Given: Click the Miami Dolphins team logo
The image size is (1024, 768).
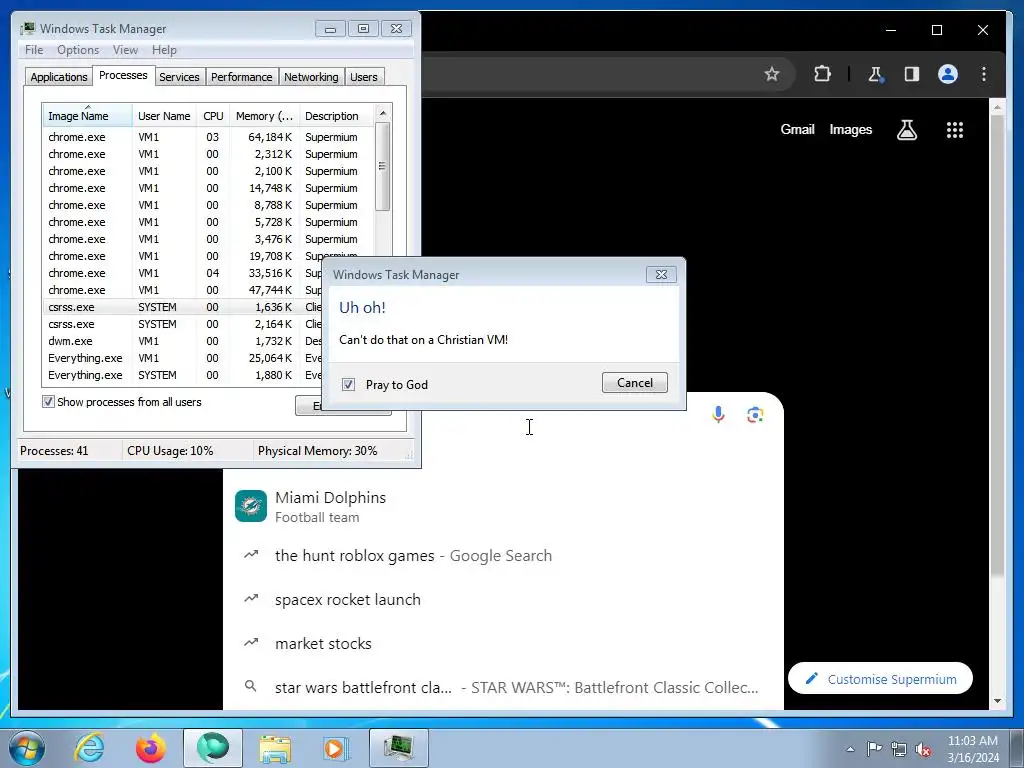Looking at the screenshot, I should pyautogui.click(x=251, y=506).
